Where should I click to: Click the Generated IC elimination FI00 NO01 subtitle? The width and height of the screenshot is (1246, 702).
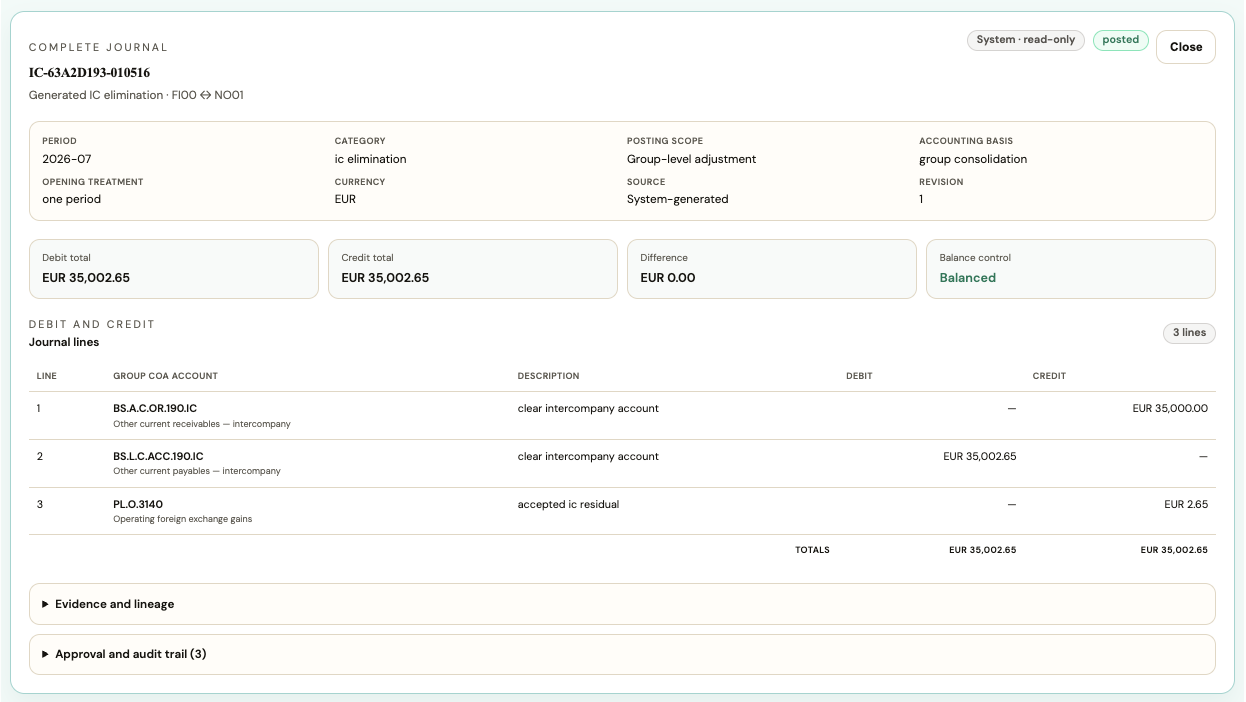coord(136,95)
